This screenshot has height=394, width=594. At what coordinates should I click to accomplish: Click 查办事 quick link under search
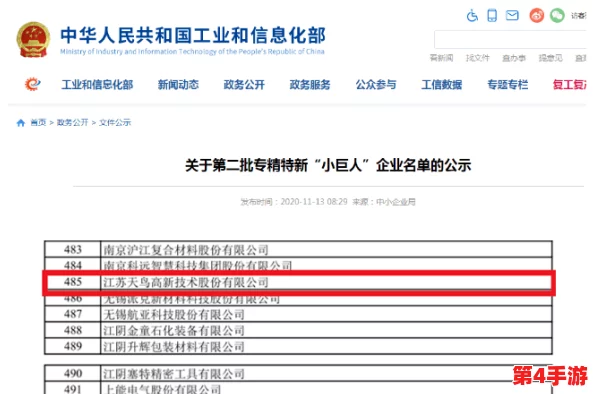coord(514,58)
